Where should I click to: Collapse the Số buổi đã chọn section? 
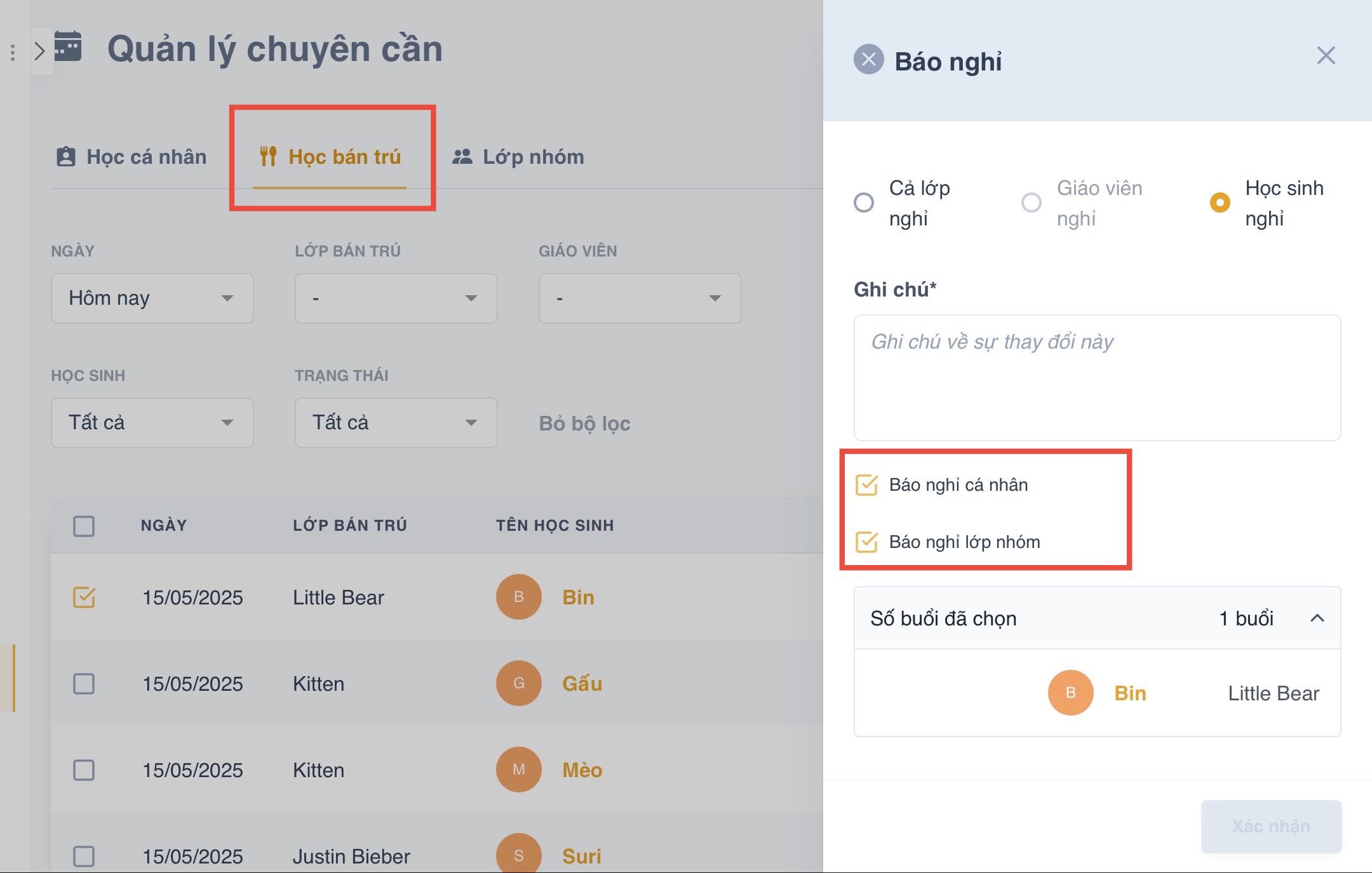pos(1317,618)
